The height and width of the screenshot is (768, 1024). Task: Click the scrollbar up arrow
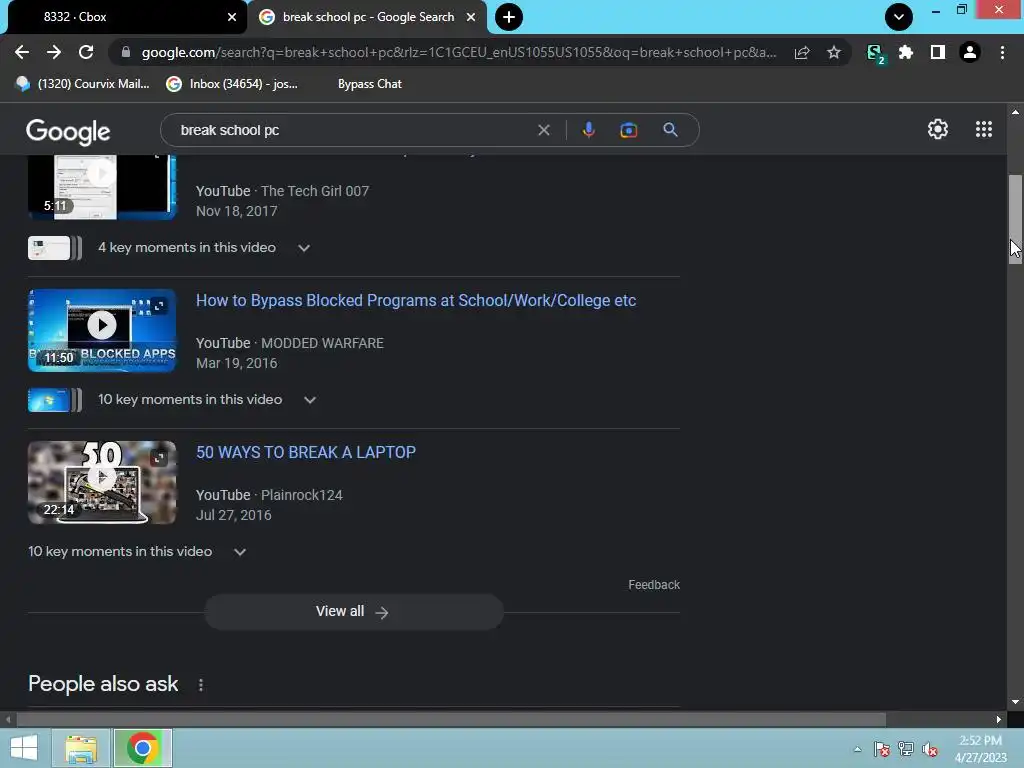coord(1015,112)
